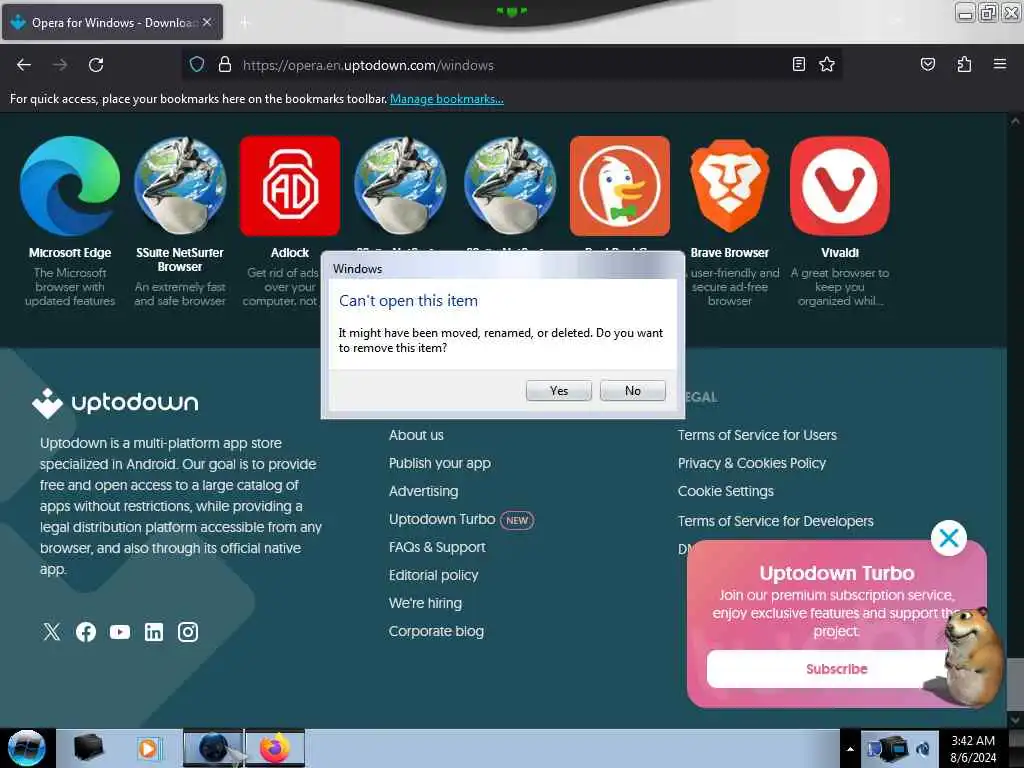Click the uptodown footer logo
This screenshot has height=768, width=1024.
coord(115,402)
